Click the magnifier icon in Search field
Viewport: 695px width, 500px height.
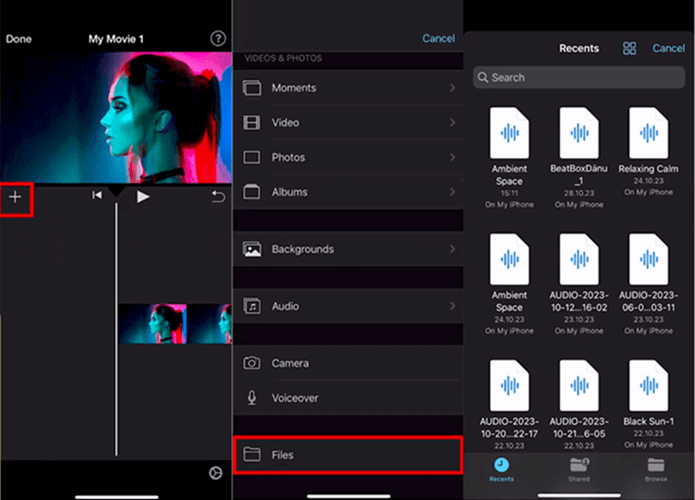point(483,78)
